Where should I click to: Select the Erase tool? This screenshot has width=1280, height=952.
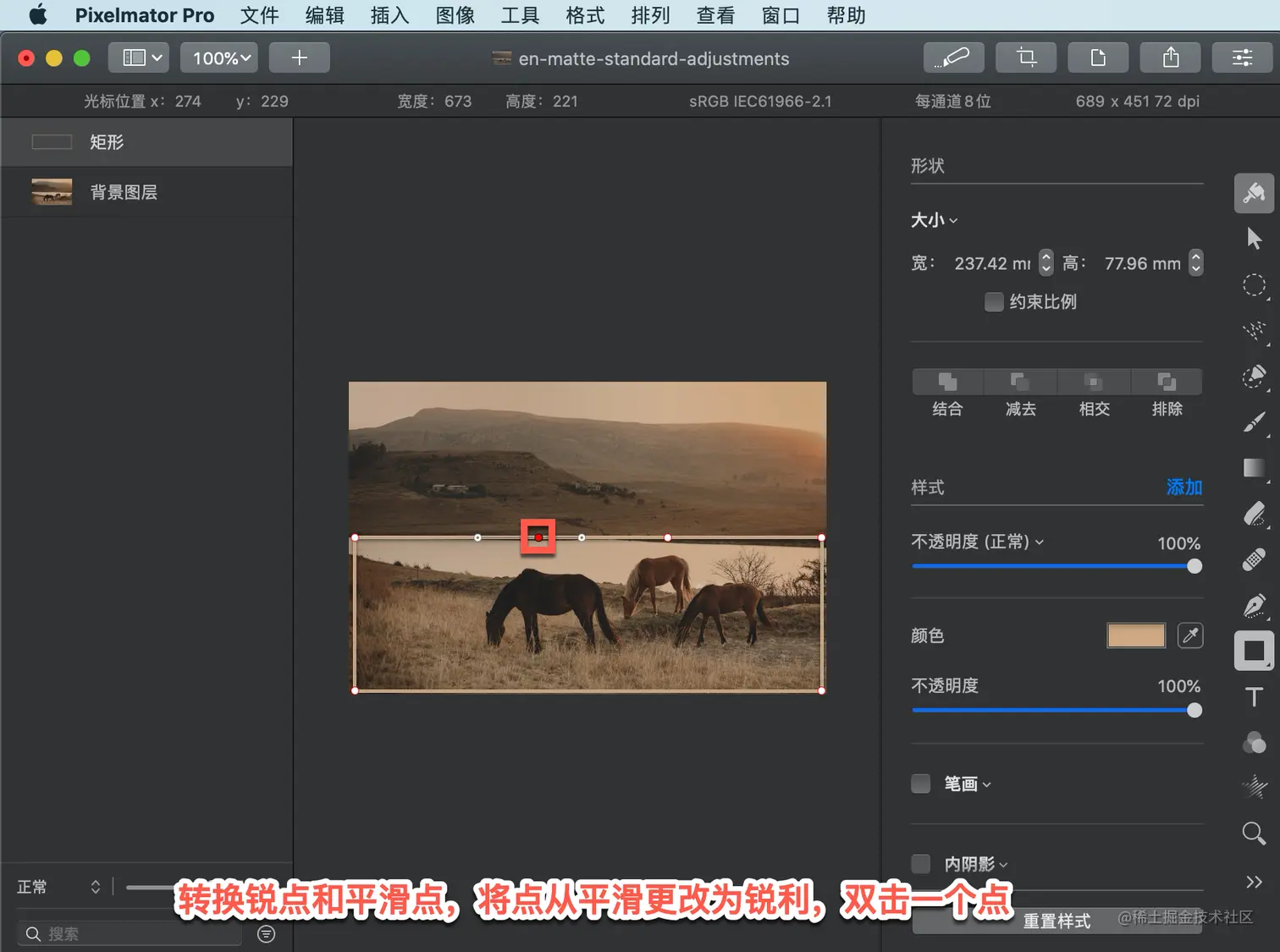(x=1254, y=514)
